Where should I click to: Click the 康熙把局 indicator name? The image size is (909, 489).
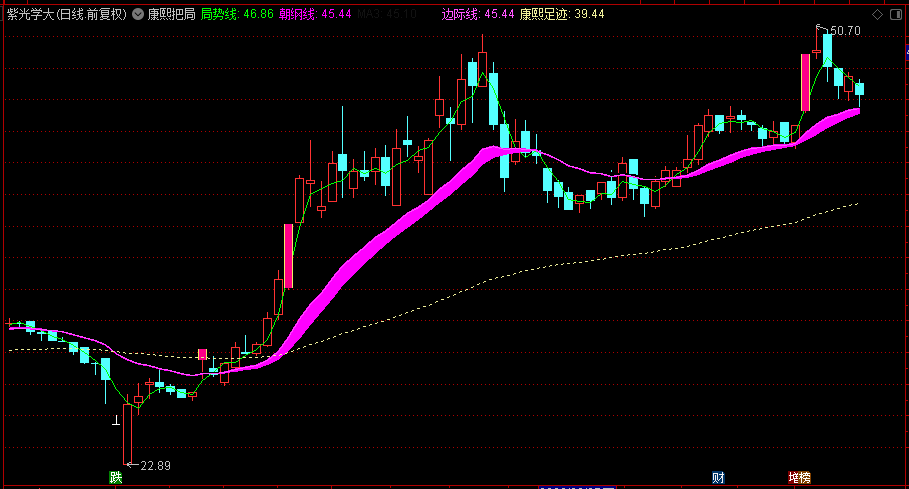[x=172, y=14]
